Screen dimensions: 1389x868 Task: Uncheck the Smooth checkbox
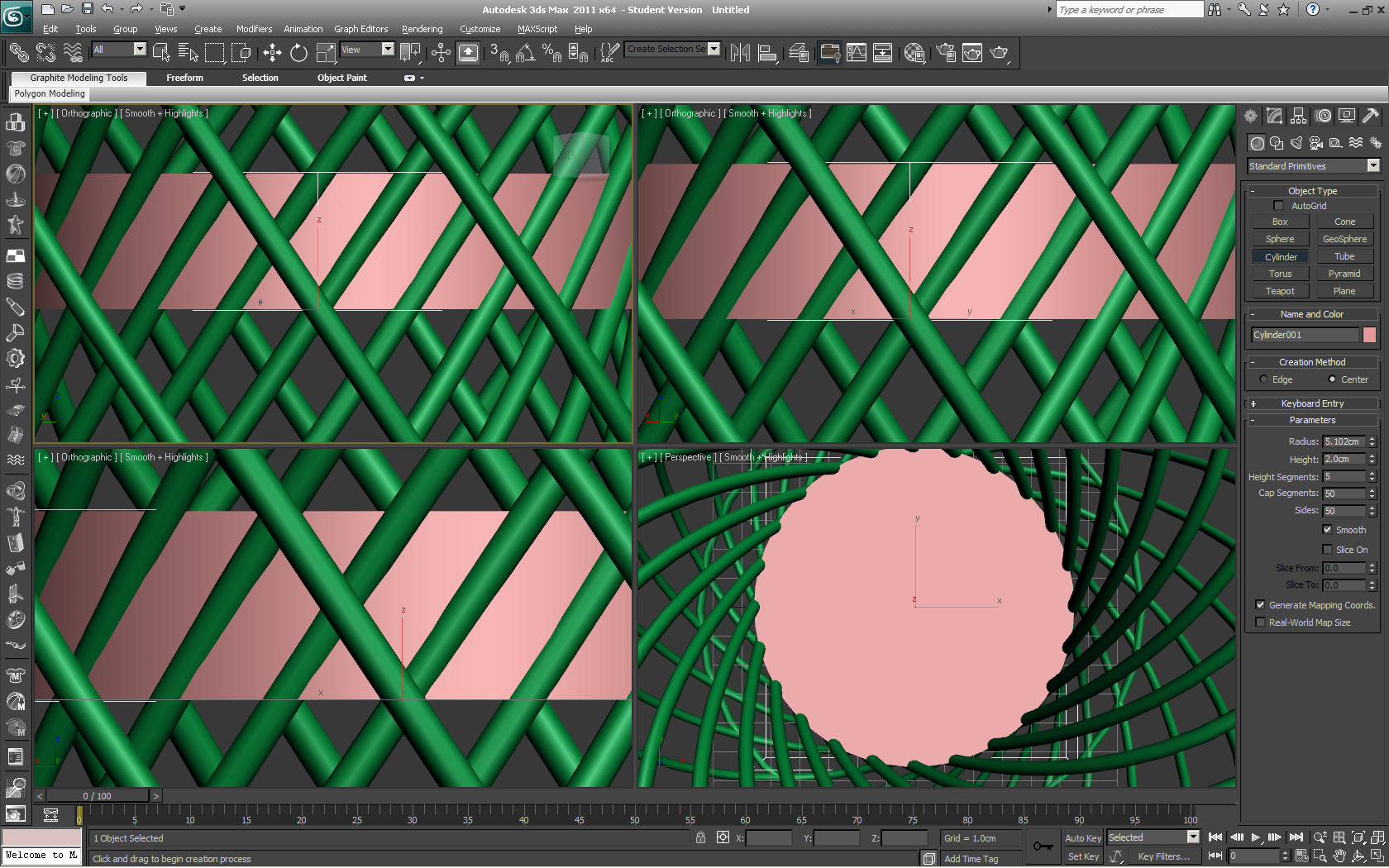(x=1327, y=530)
